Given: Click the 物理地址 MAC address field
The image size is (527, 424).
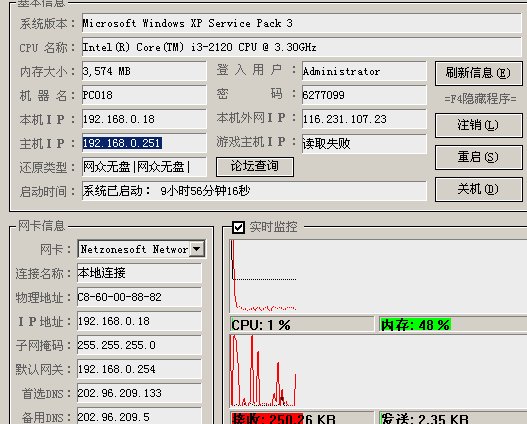Looking at the screenshot, I should pyautogui.click(x=139, y=297).
